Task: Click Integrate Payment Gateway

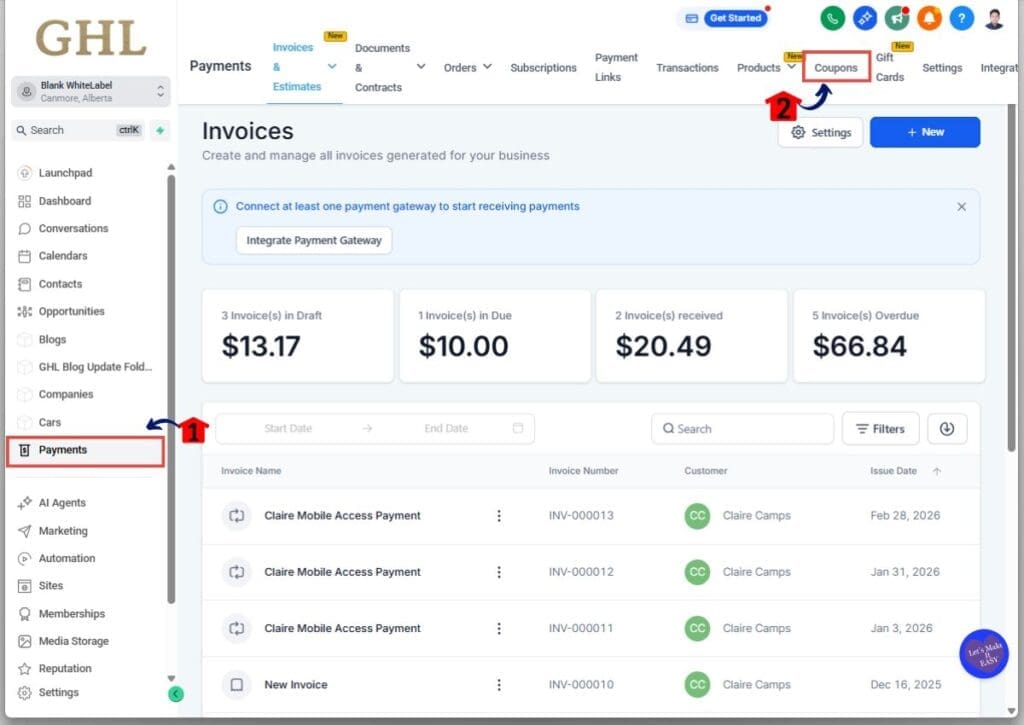Action: pos(312,240)
